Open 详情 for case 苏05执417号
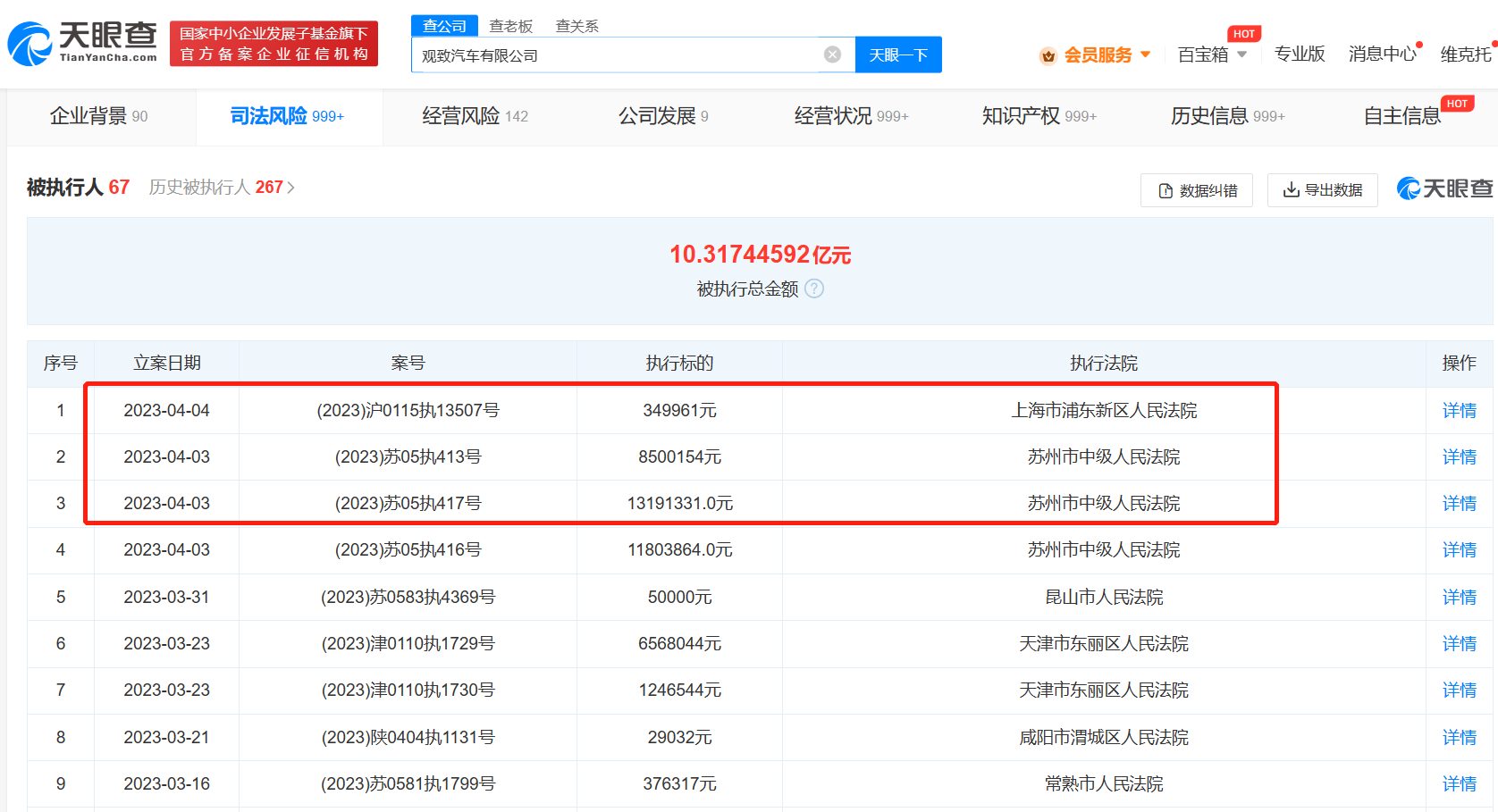 click(x=1459, y=503)
